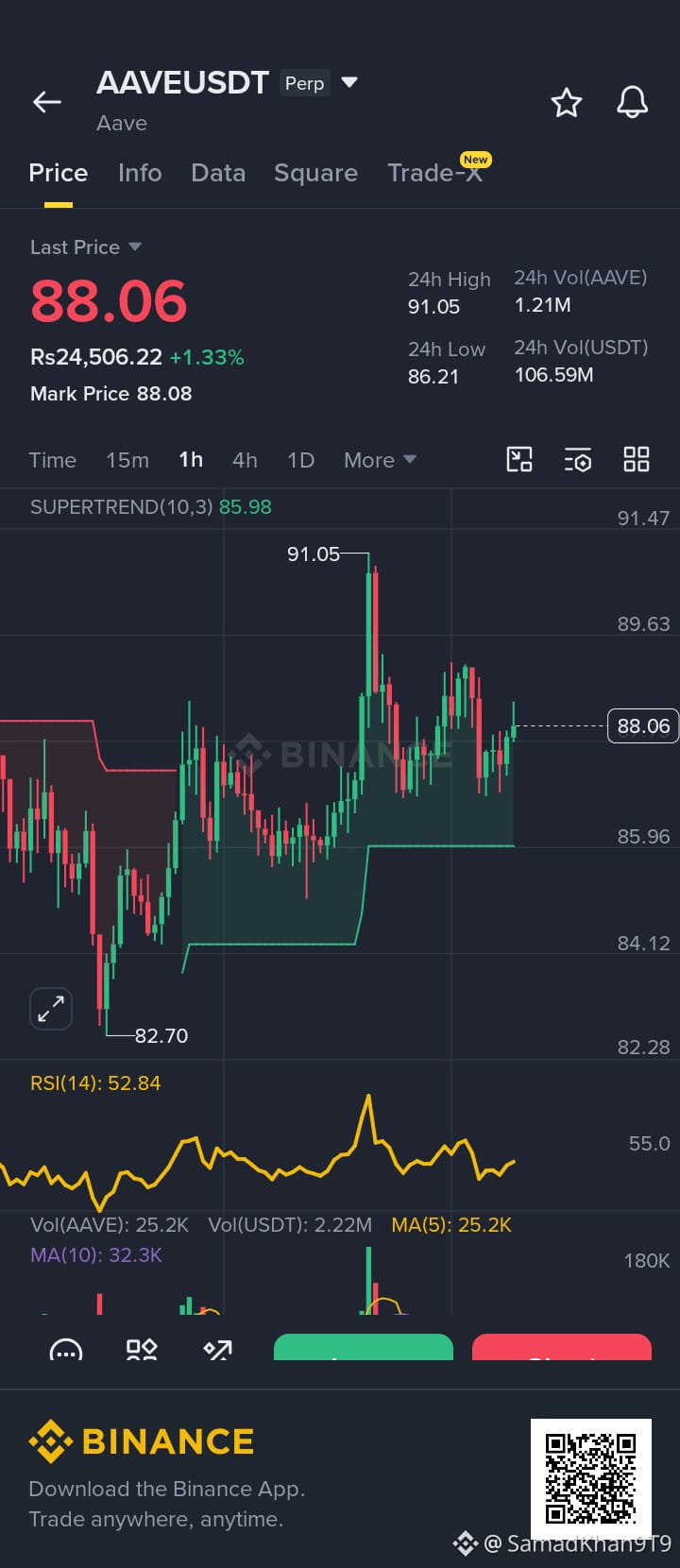This screenshot has height=1568, width=680.
Task: Switch to the Info tab
Action: [x=140, y=173]
